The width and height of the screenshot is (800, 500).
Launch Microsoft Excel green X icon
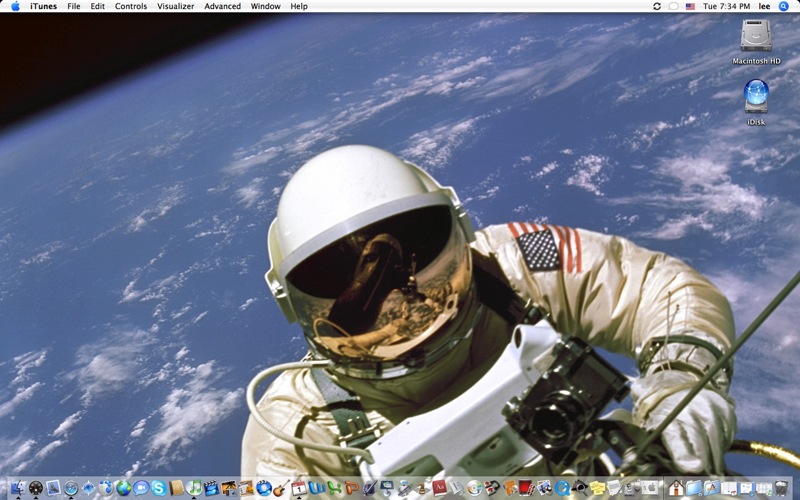coord(334,488)
